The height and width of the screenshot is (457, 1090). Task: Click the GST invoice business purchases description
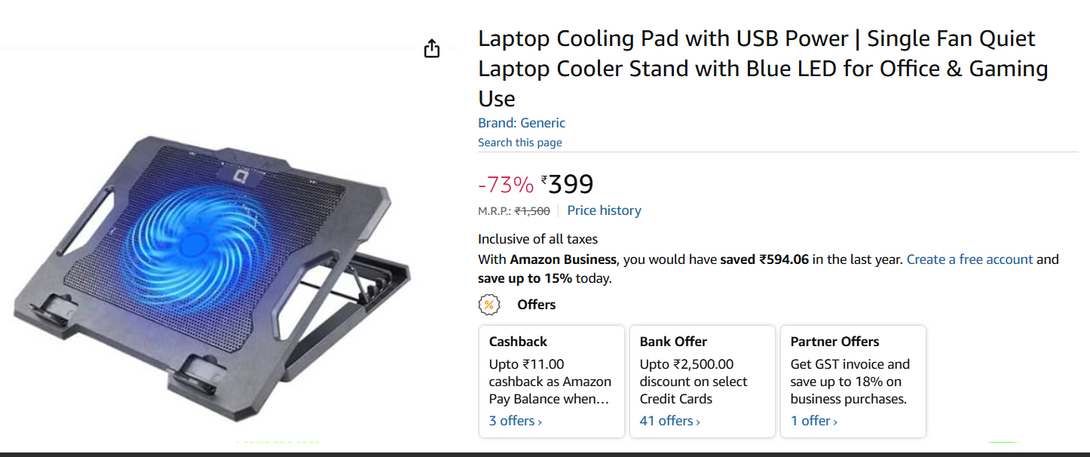coord(850,382)
